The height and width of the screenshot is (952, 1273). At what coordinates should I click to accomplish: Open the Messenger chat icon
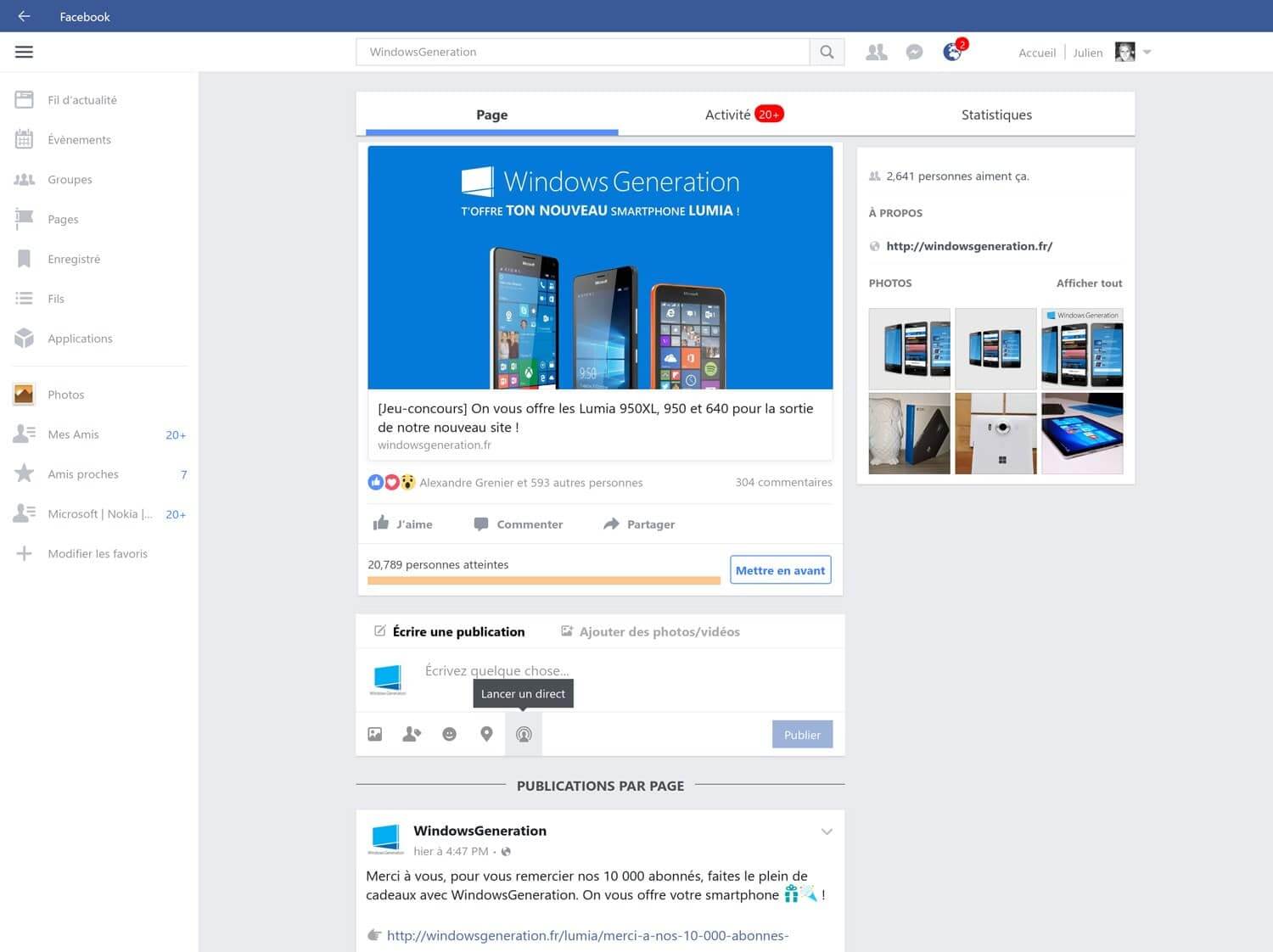coord(914,52)
